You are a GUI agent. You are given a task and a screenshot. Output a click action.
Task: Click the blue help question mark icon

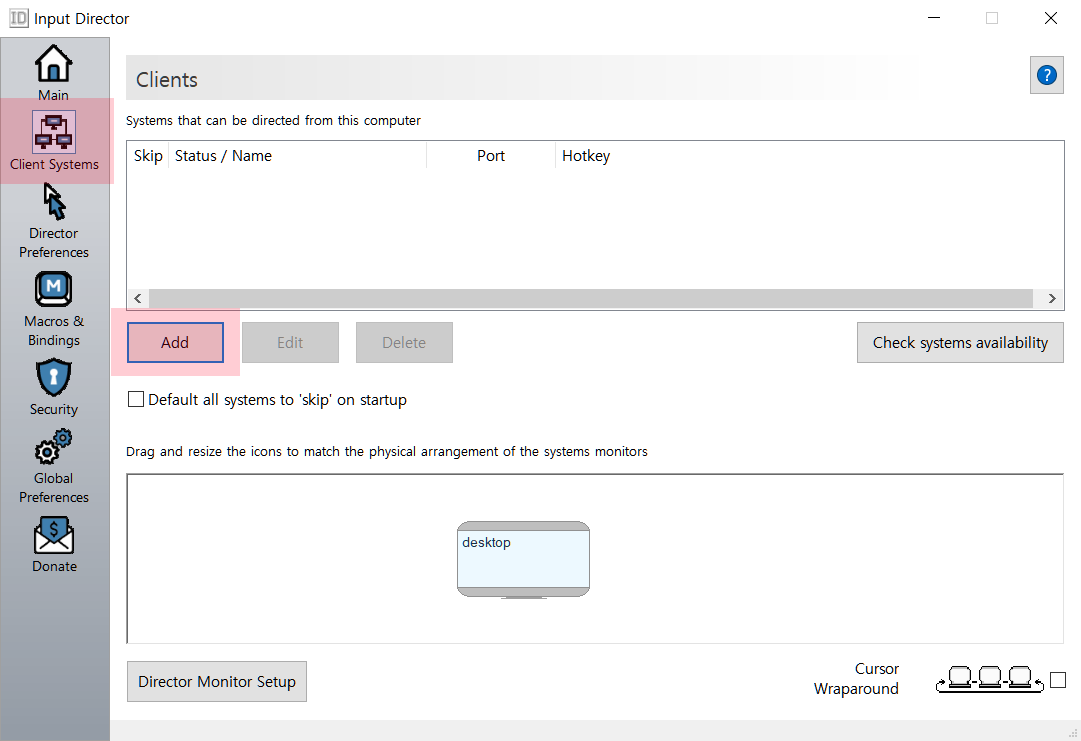(x=1047, y=75)
